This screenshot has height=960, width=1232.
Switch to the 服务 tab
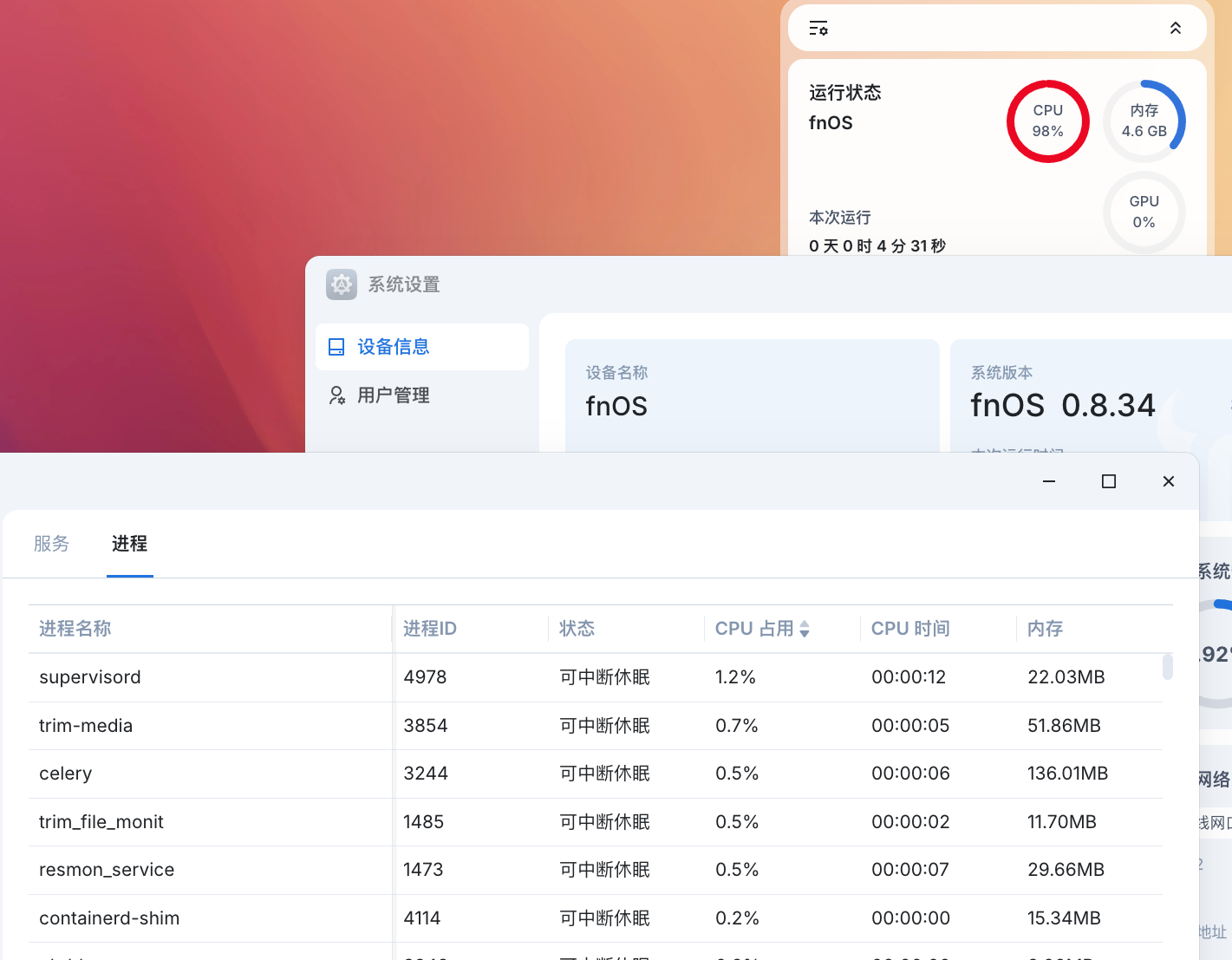51,544
